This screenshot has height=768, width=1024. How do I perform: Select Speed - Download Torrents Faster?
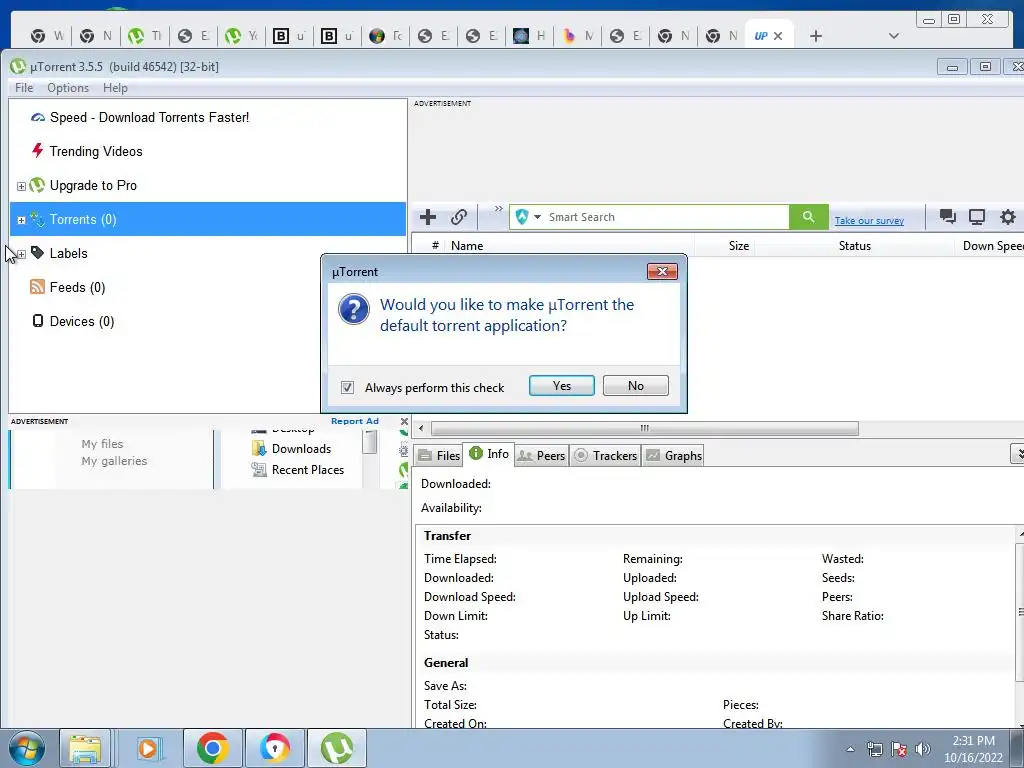coord(150,118)
